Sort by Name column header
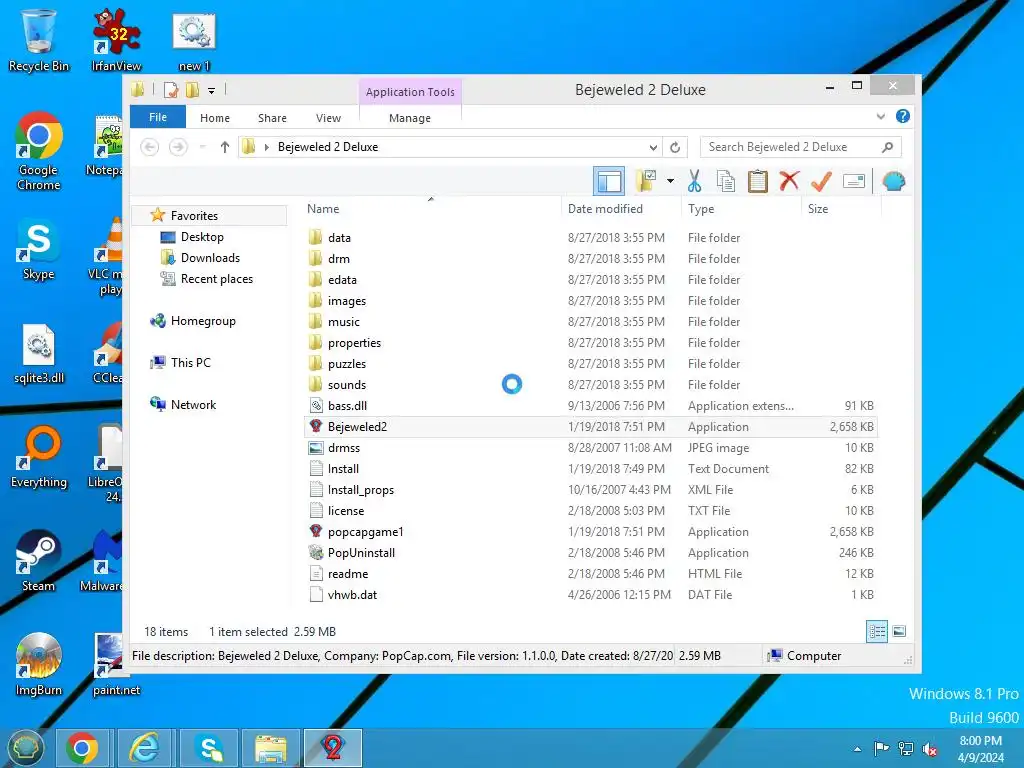 coord(323,209)
